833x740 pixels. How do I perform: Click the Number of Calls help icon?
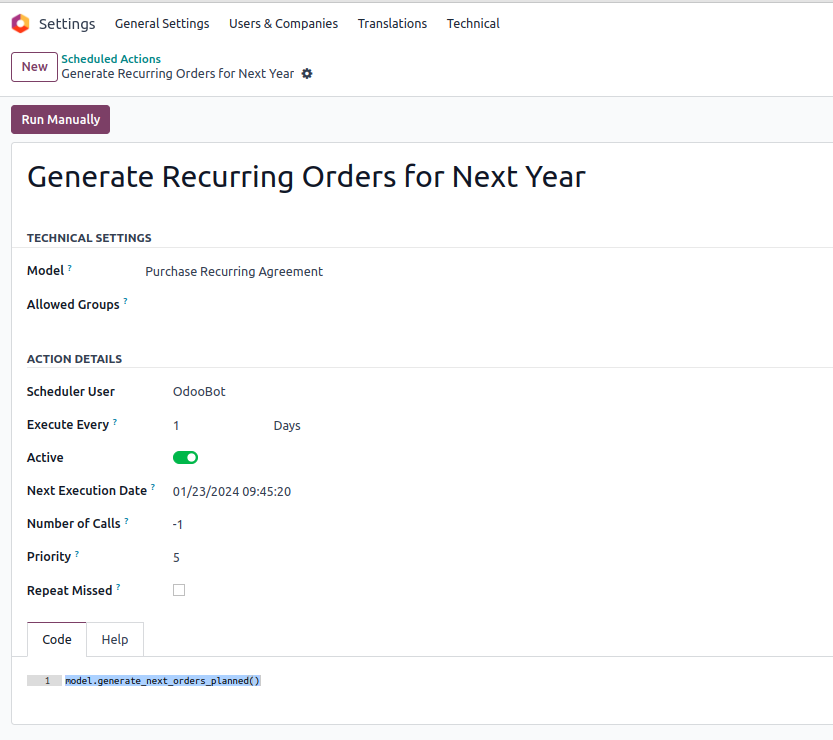click(127, 520)
